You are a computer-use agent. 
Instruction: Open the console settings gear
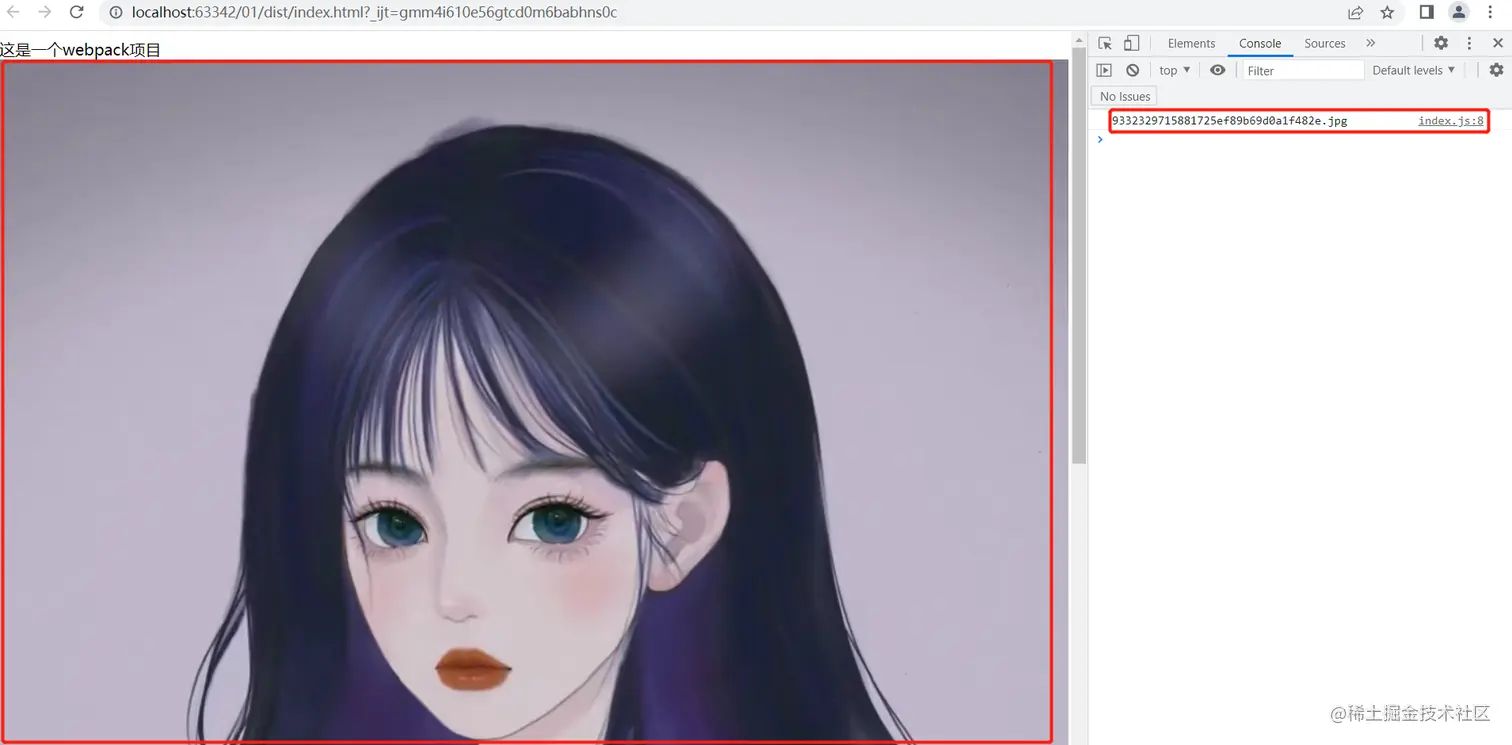[x=1497, y=70]
